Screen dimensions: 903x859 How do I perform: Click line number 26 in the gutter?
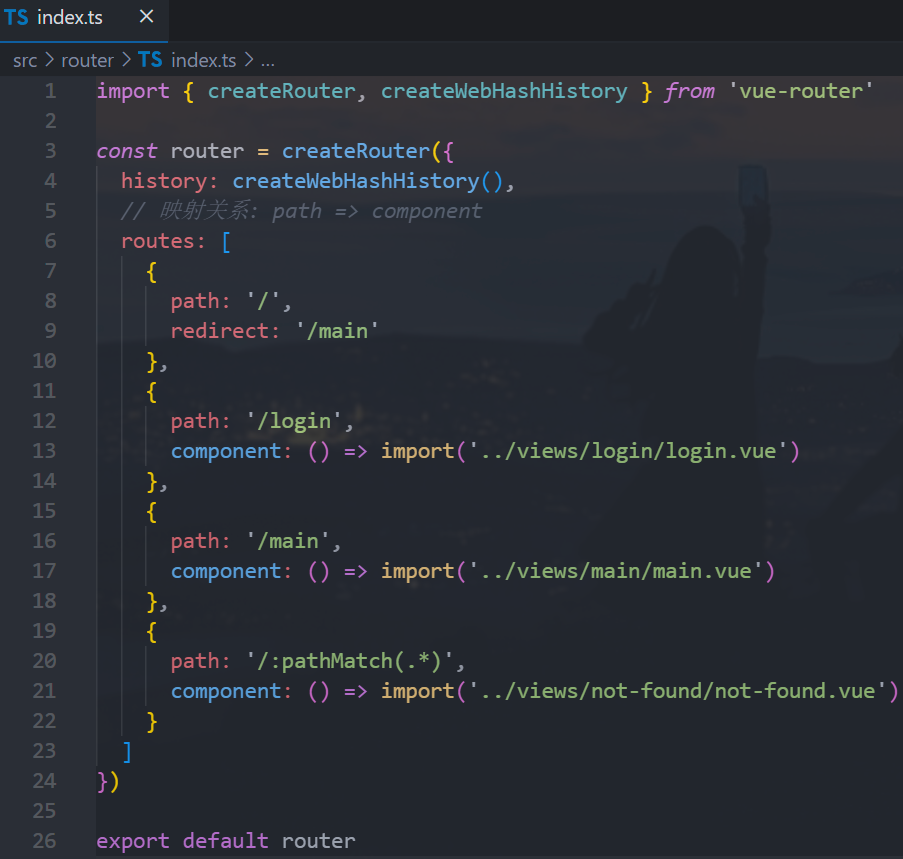tap(44, 841)
